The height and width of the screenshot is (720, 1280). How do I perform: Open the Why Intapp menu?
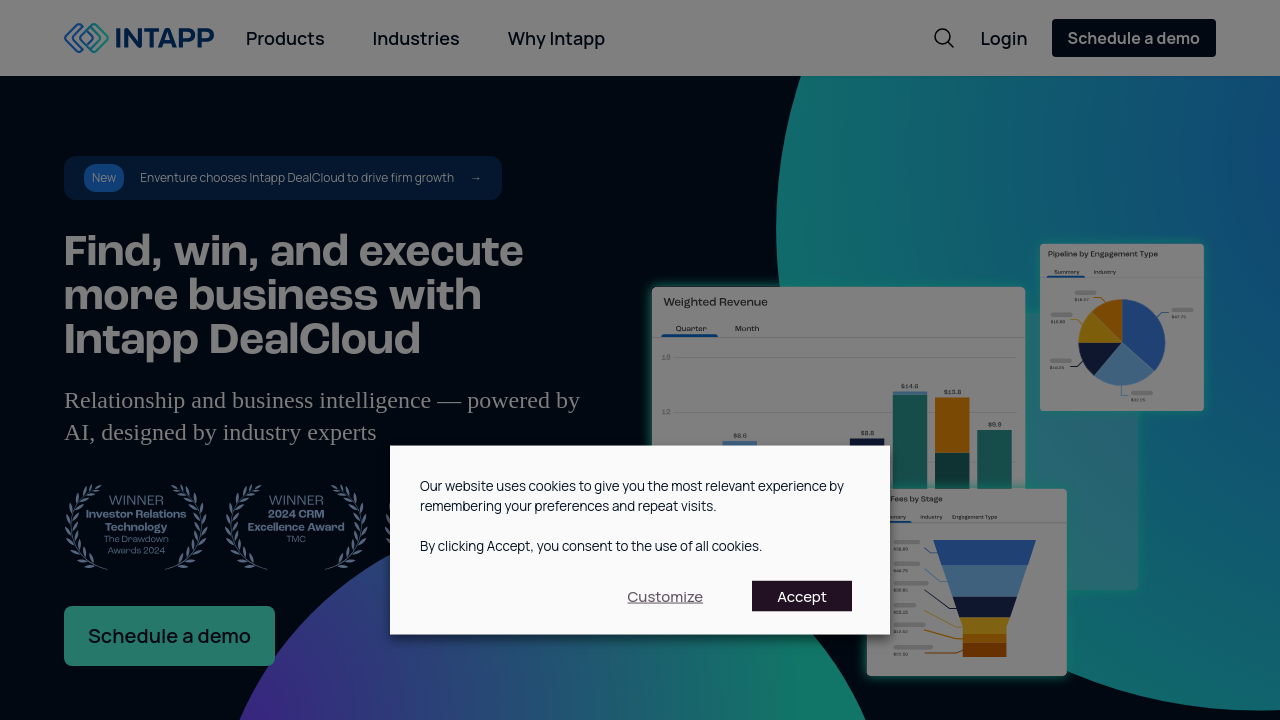[556, 38]
